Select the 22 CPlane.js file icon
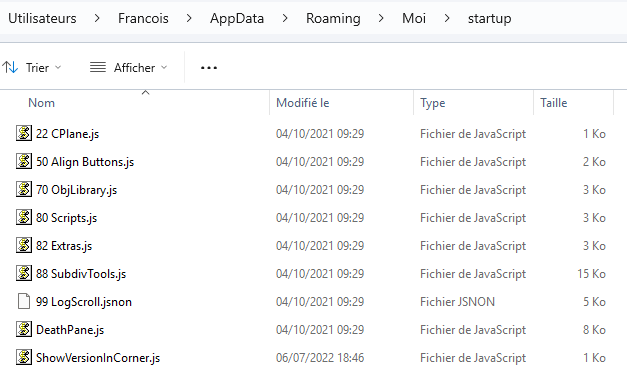This screenshot has width=627, height=385. tap(24, 133)
